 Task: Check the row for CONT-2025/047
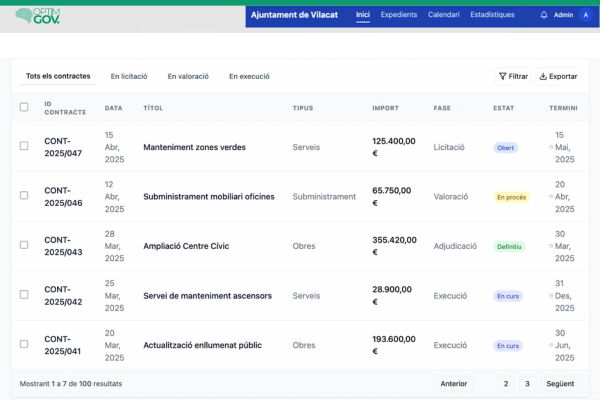pyautogui.click(x=24, y=147)
